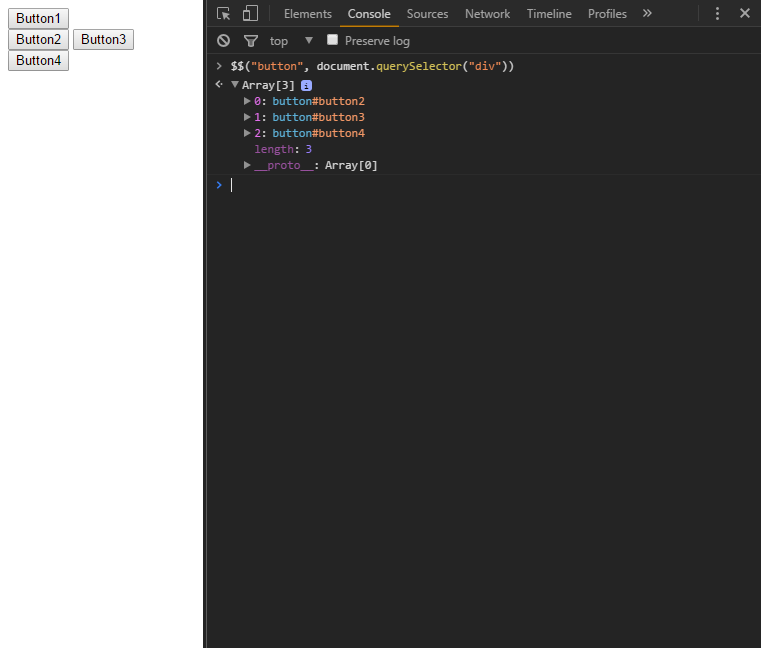Image resolution: width=761 pixels, height=648 pixels.
Task: Clear the console with the ban icon
Action: click(x=223, y=41)
